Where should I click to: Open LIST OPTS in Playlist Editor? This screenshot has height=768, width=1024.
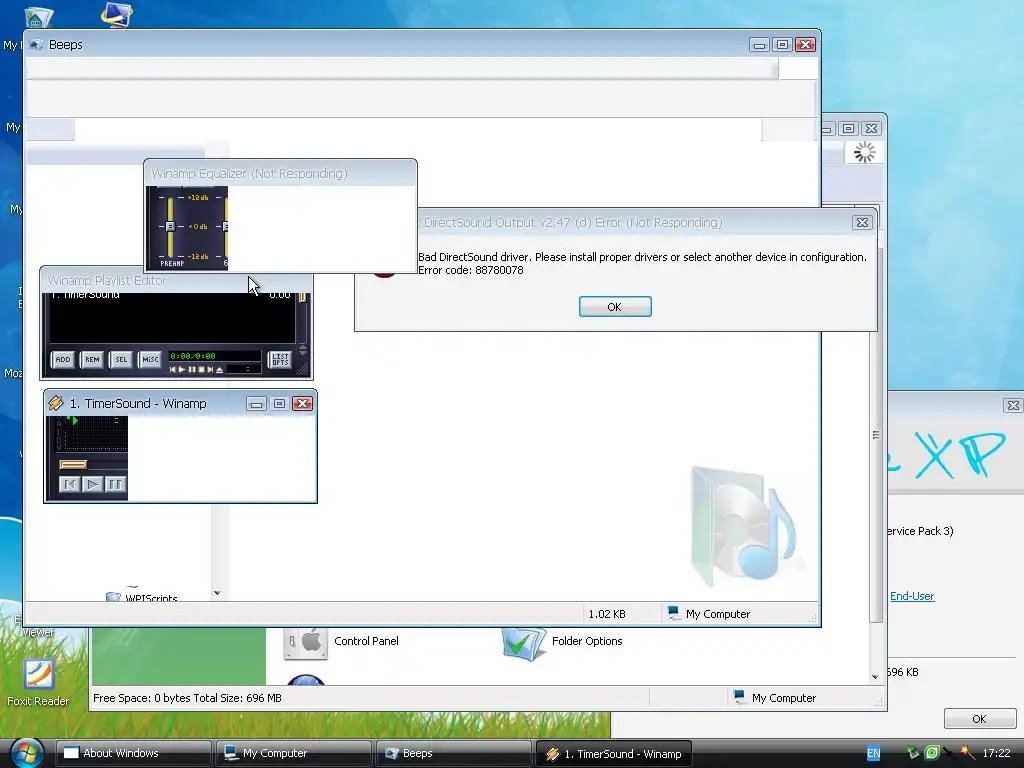pos(280,359)
